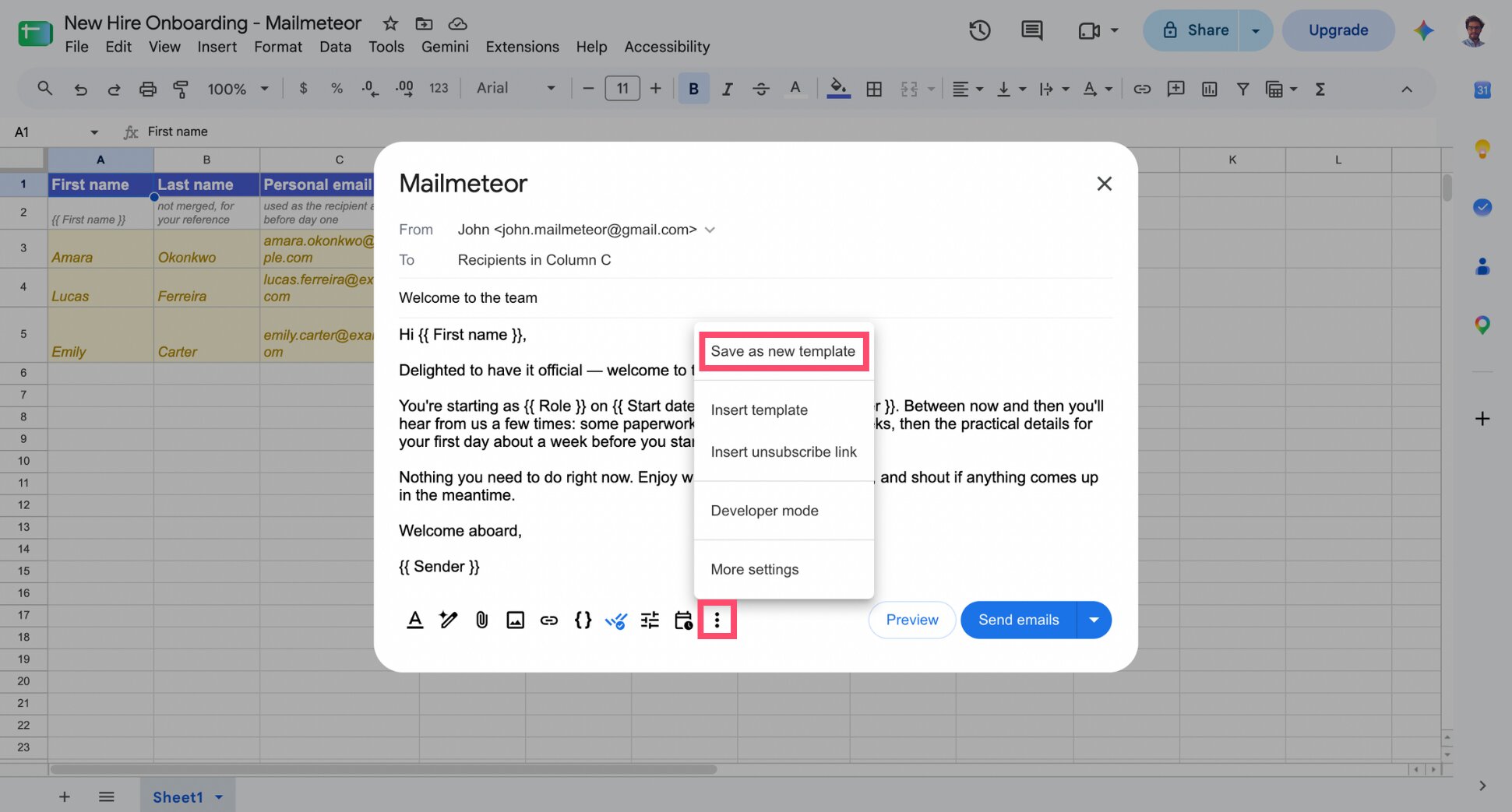
Task: Click the search menus magnifier icon
Action: [x=44, y=89]
